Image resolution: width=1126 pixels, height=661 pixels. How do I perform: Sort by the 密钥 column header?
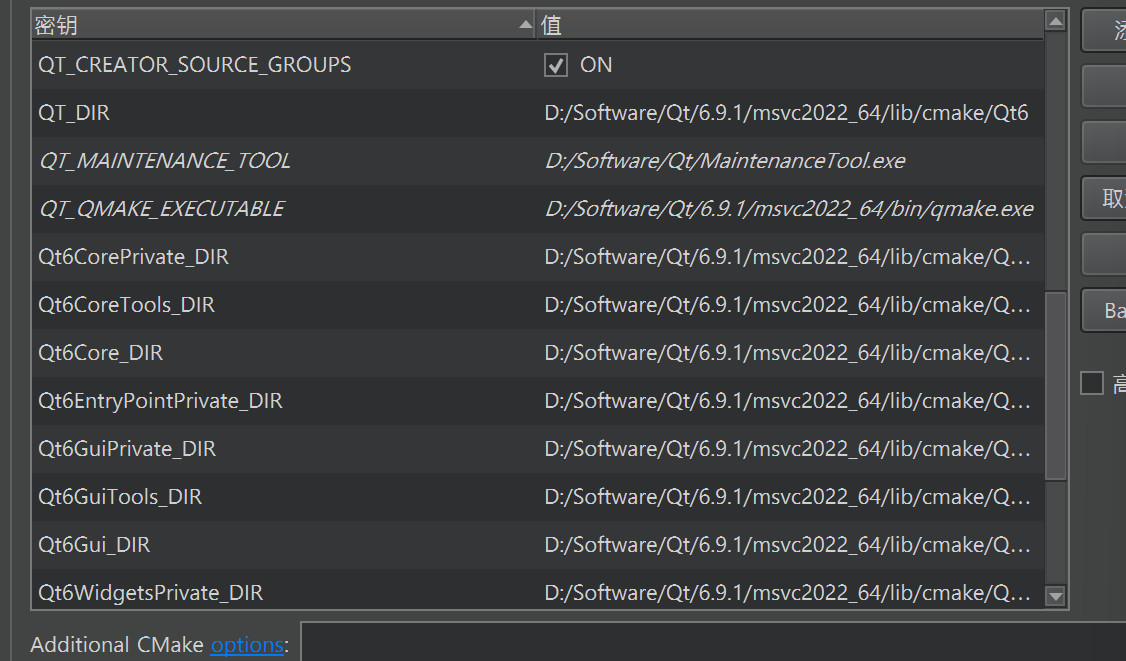coord(284,25)
